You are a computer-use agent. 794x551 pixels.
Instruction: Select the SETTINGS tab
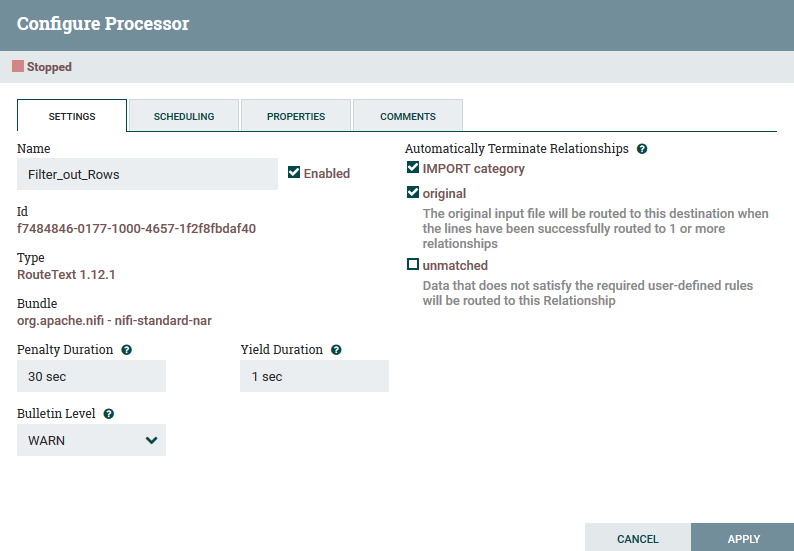click(72, 116)
